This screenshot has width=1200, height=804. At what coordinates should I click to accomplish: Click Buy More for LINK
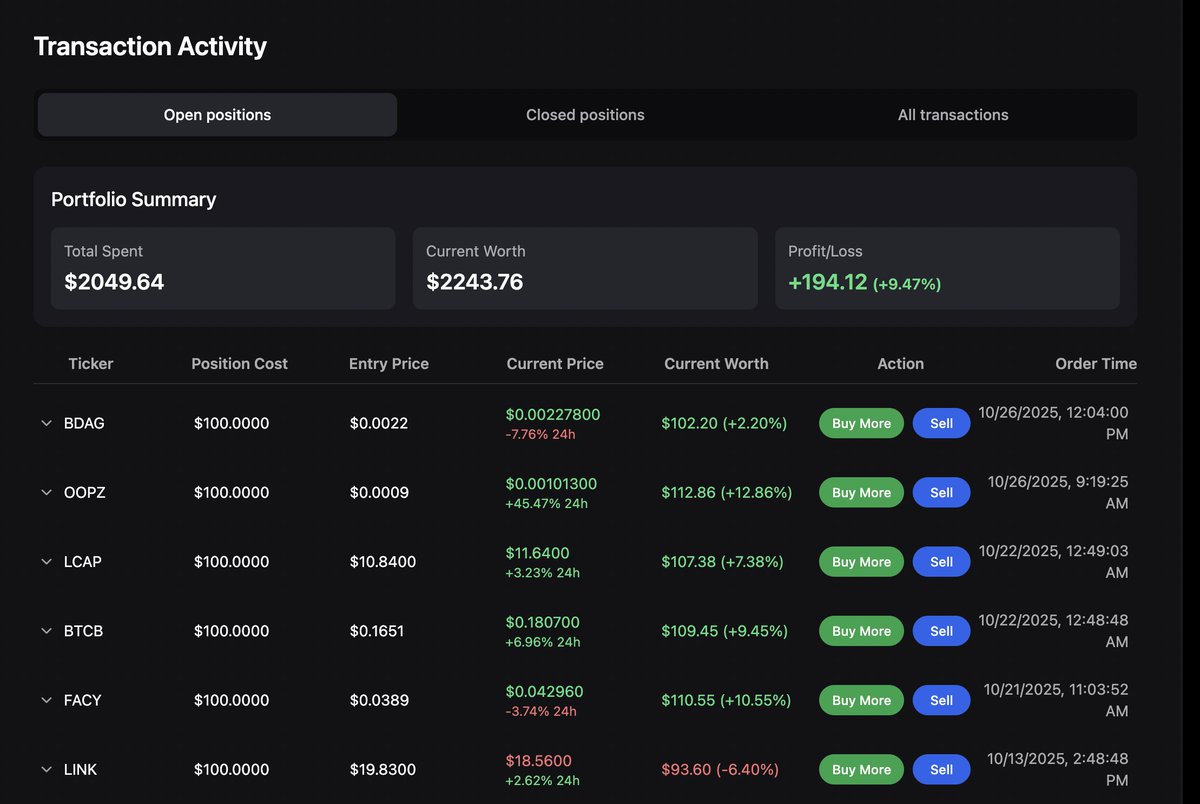tap(861, 769)
